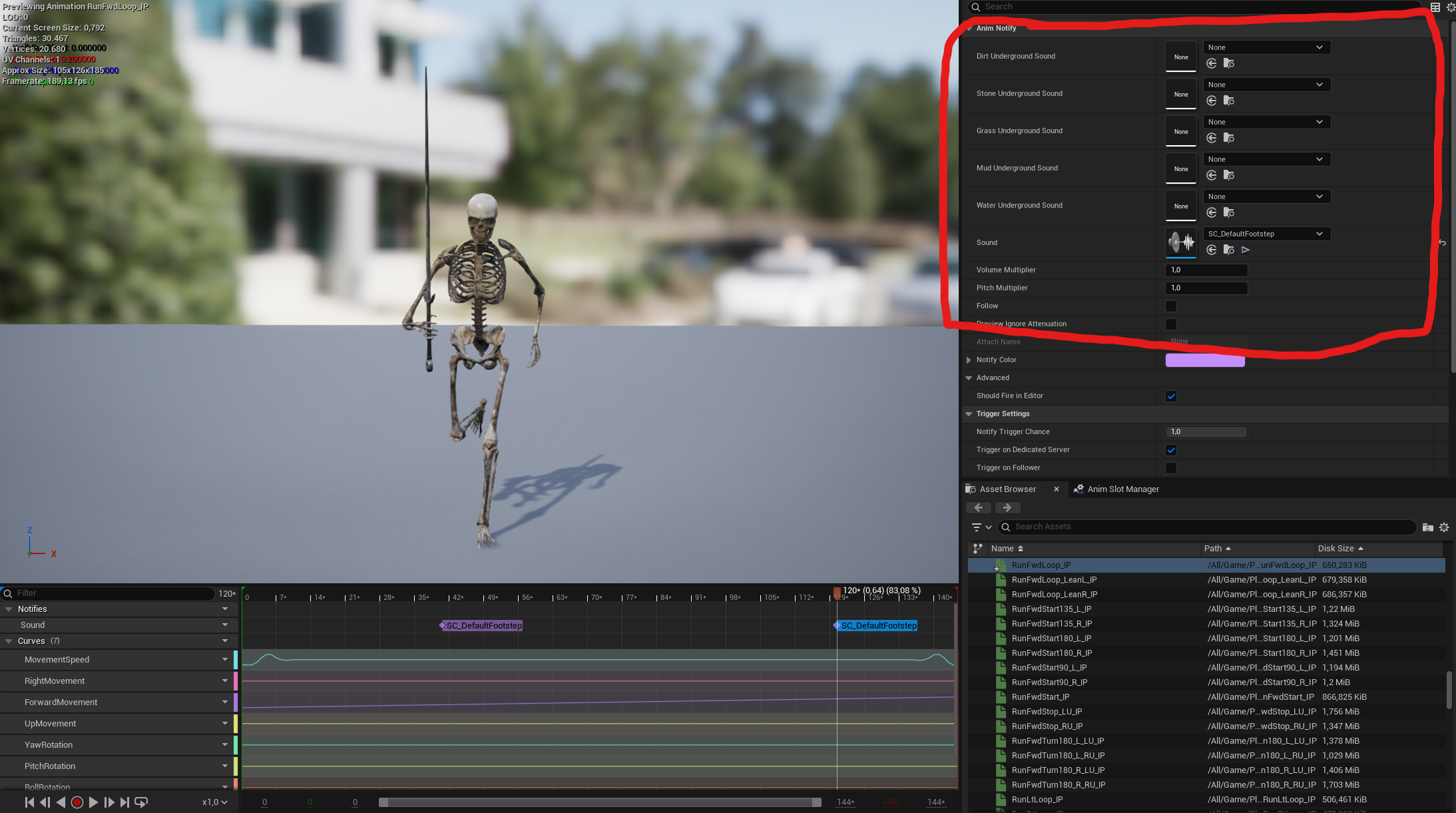Uncheck Should Fire in Editor
1456x813 pixels.
point(1171,396)
